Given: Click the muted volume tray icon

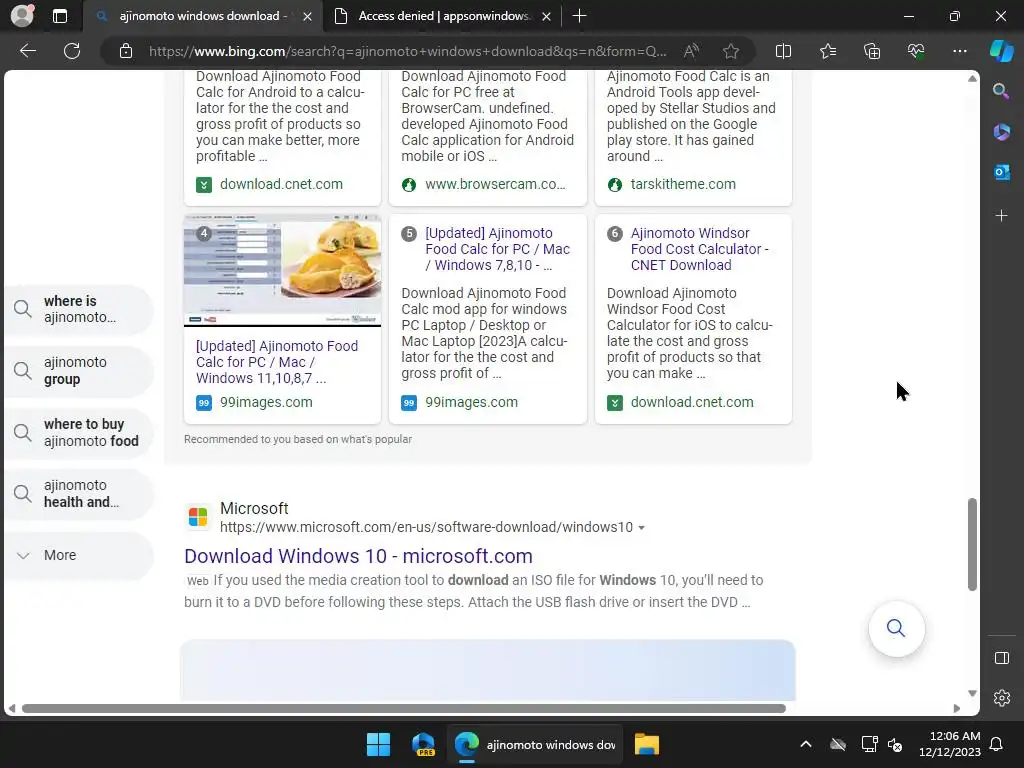Looking at the screenshot, I should click(x=895, y=744).
